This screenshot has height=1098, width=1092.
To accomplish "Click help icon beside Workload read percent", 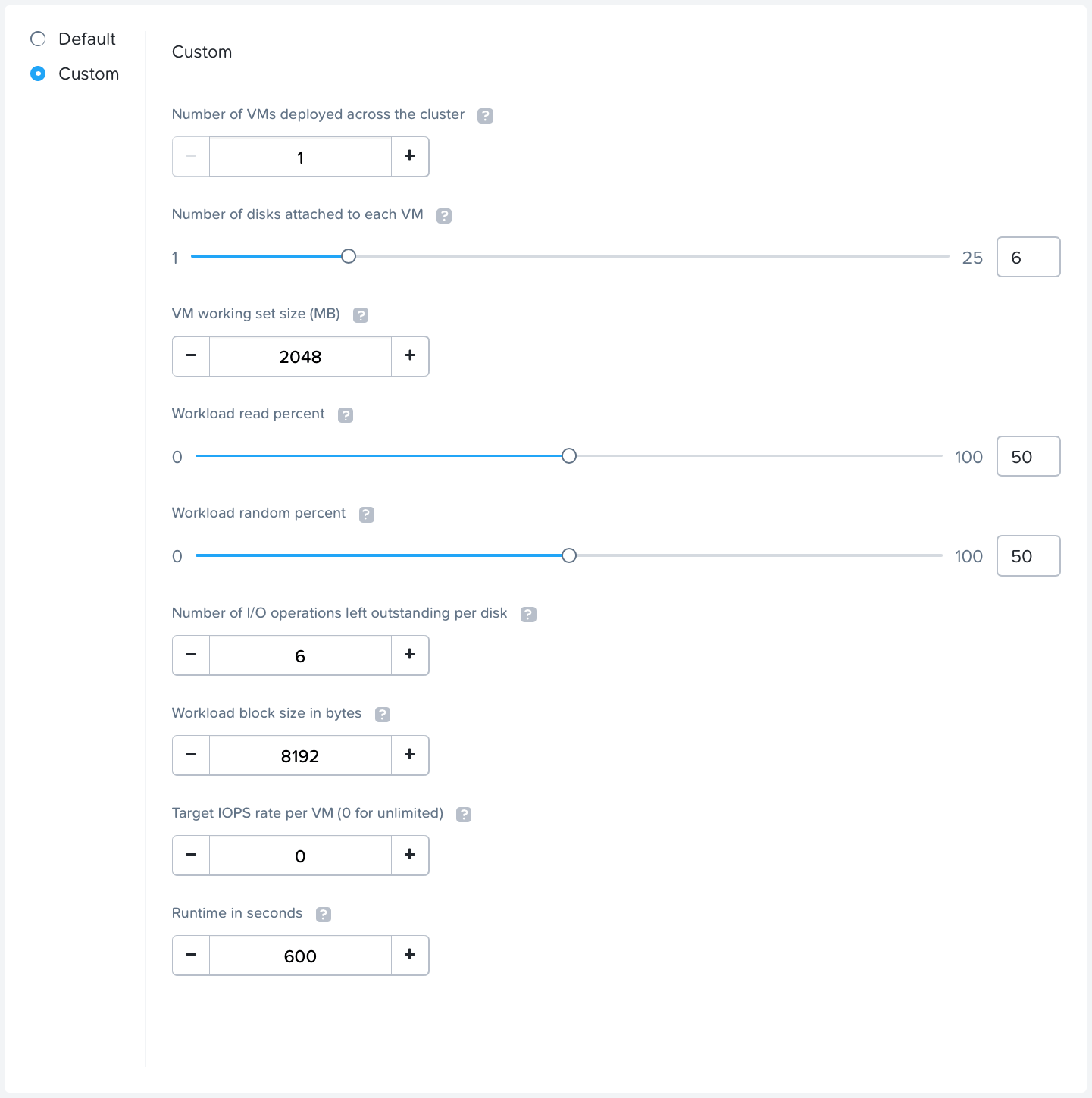I will (x=346, y=415).
